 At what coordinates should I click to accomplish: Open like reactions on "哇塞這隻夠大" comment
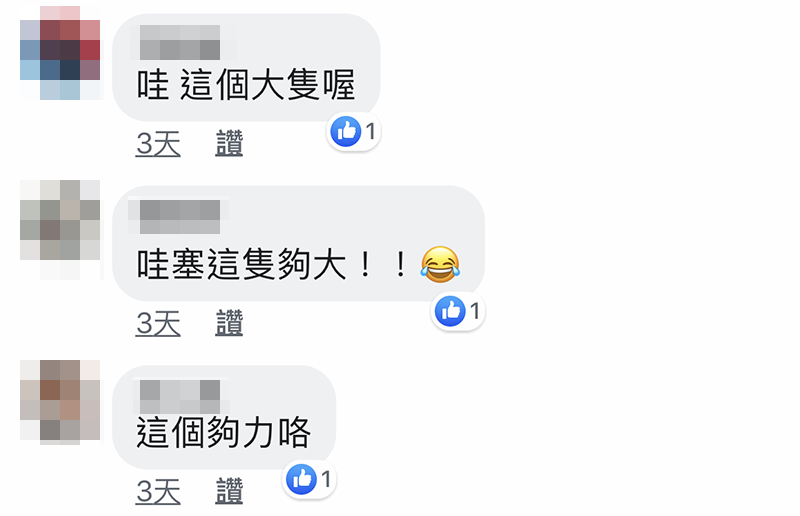[x=457, y=311]
